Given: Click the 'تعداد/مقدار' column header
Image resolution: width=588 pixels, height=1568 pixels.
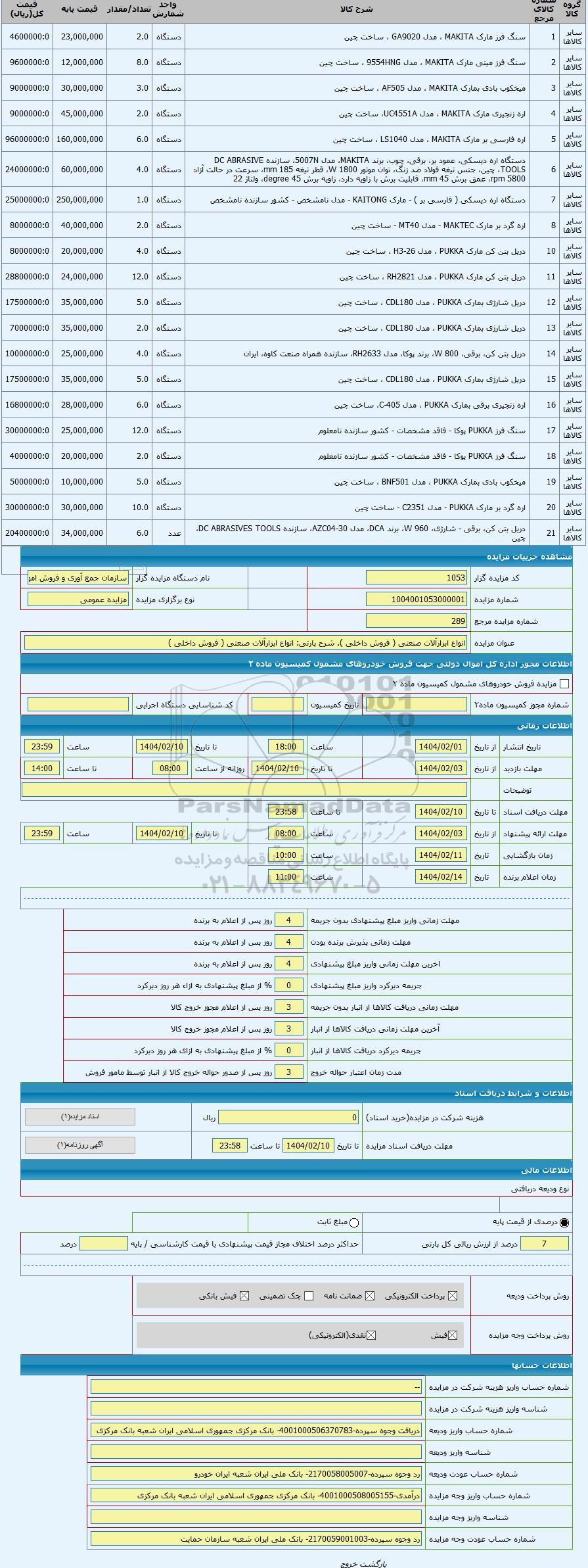Looking at the screenshot, I should click(129, 10).
